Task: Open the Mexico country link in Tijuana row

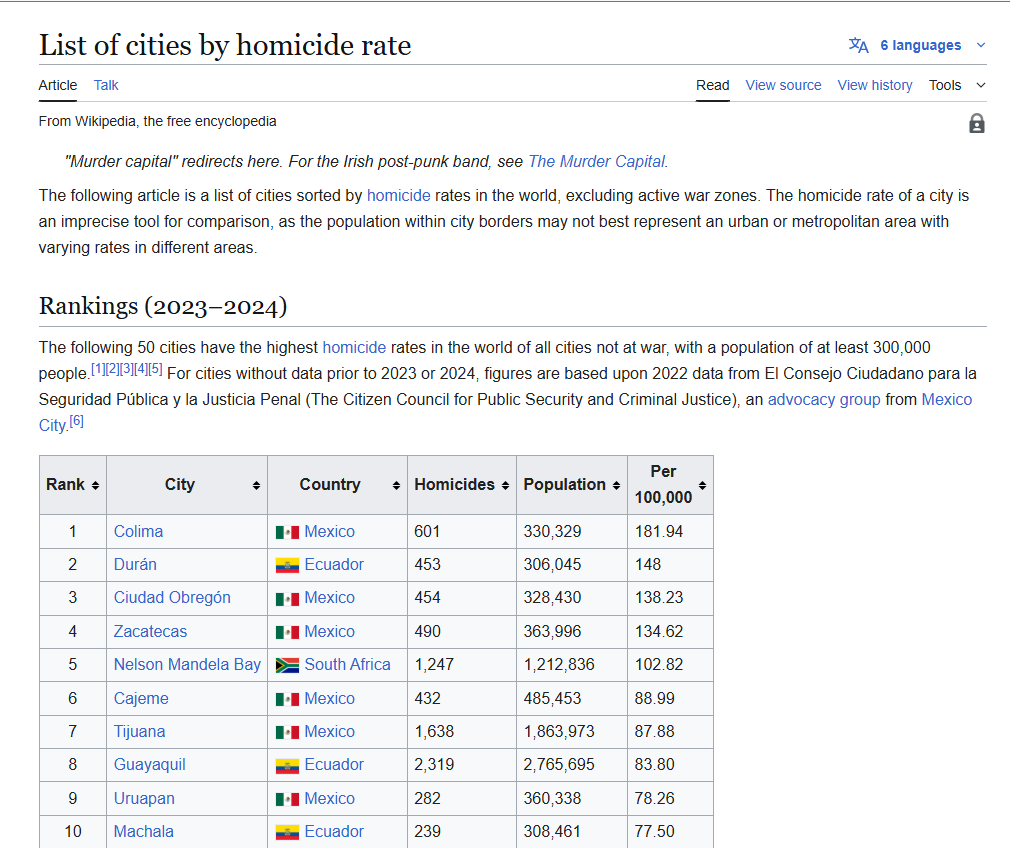Action: [x=329, y=731]
